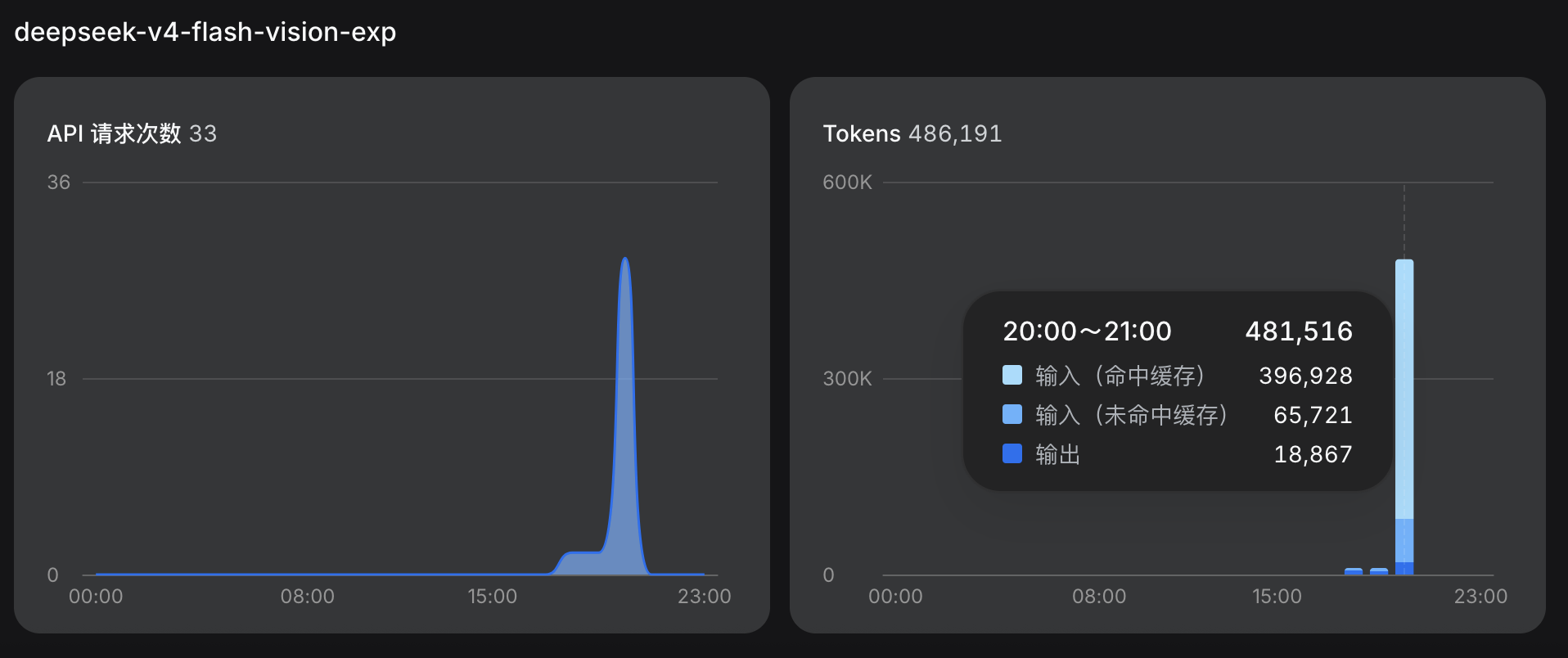Select the 输入（未命中缓存）tooltip row
This screenshot has height=658, width=1568.
(1178, 415)
